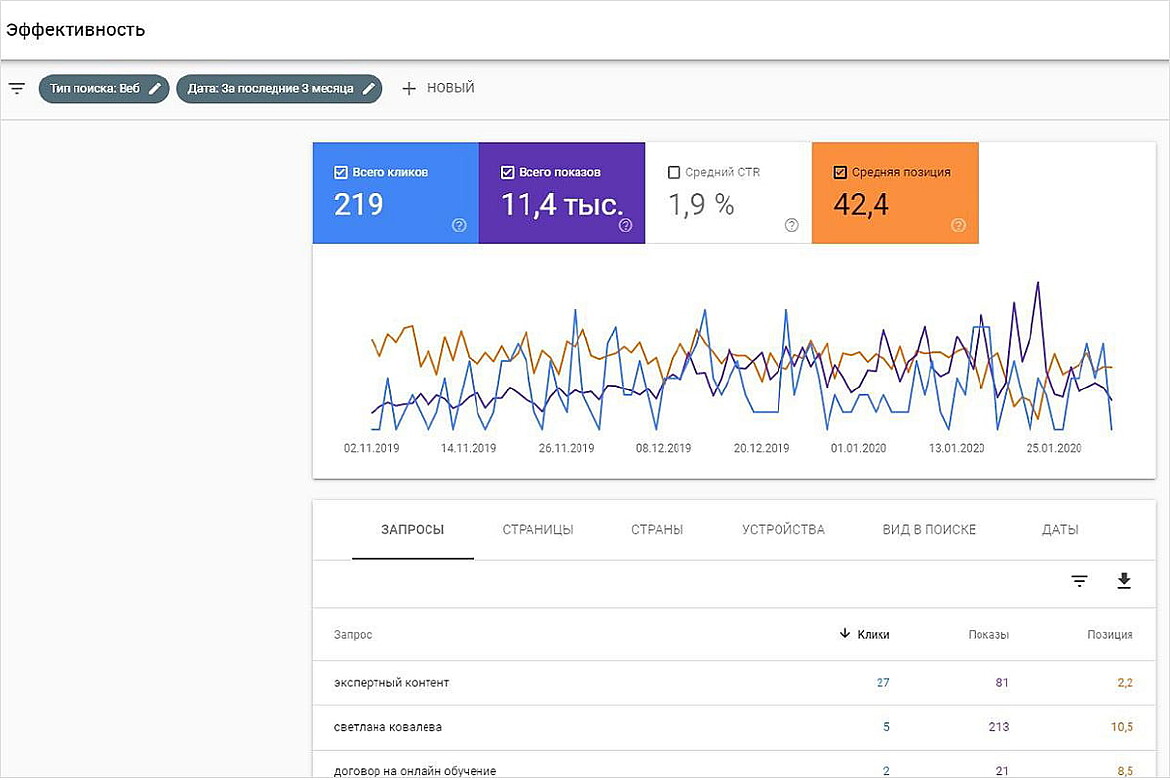1170x780 pixels.
Task: Sort by the Клики column header arrow
Action: [845, 634]
